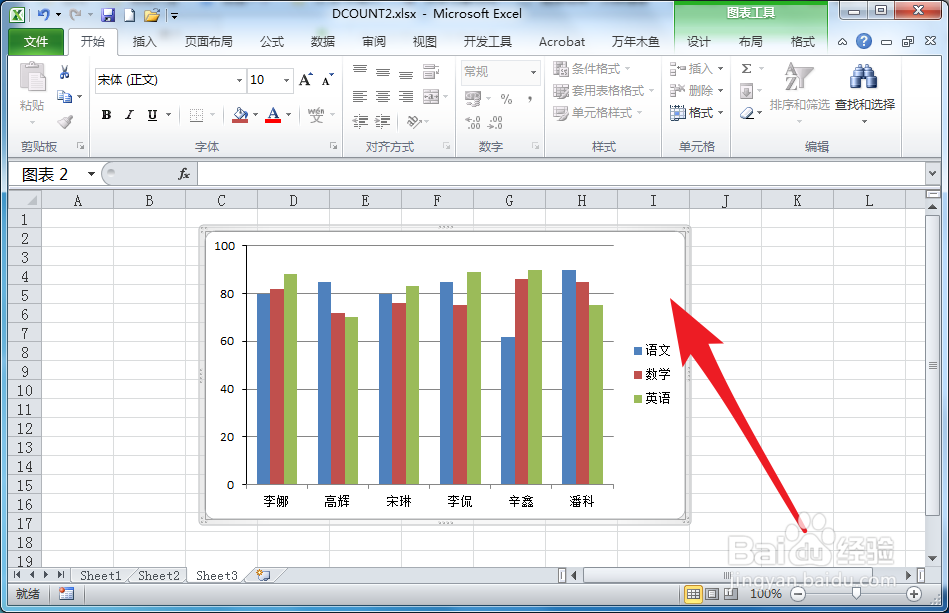Click the Save disk icon

(108, 15)
